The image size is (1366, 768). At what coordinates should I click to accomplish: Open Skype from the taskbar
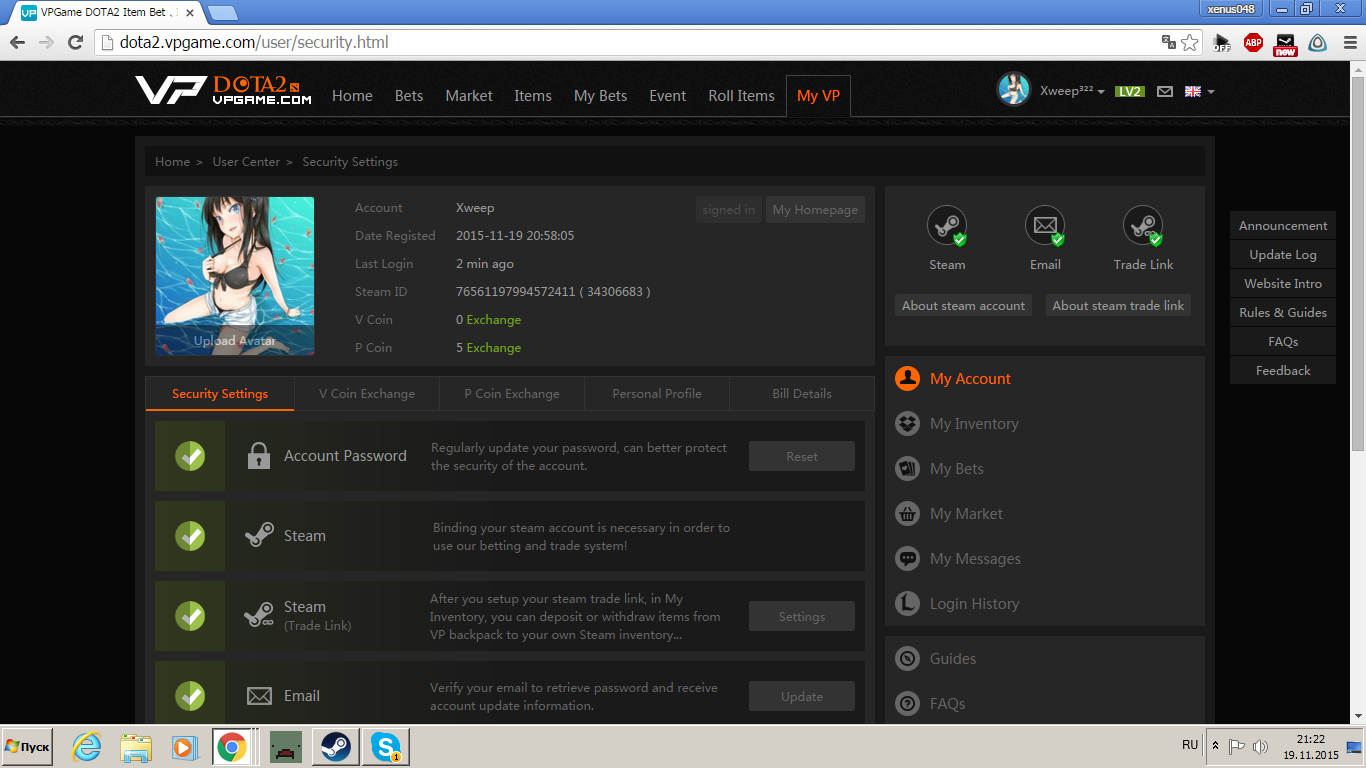385,747
